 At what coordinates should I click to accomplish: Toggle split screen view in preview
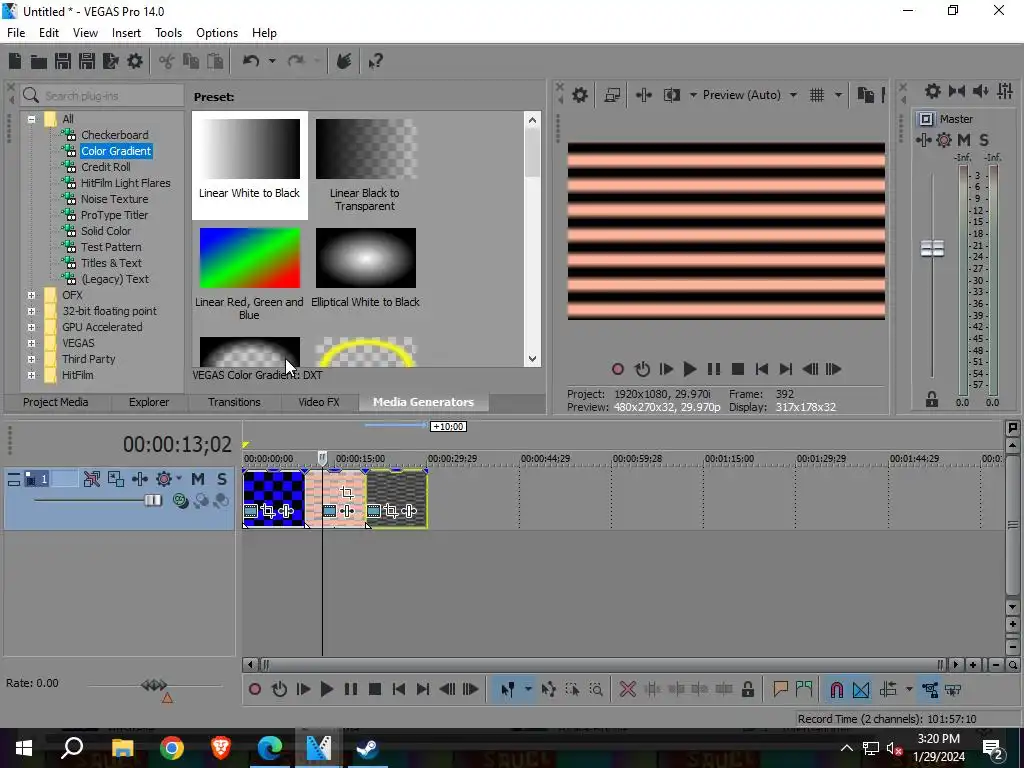(x=671, y=95)
